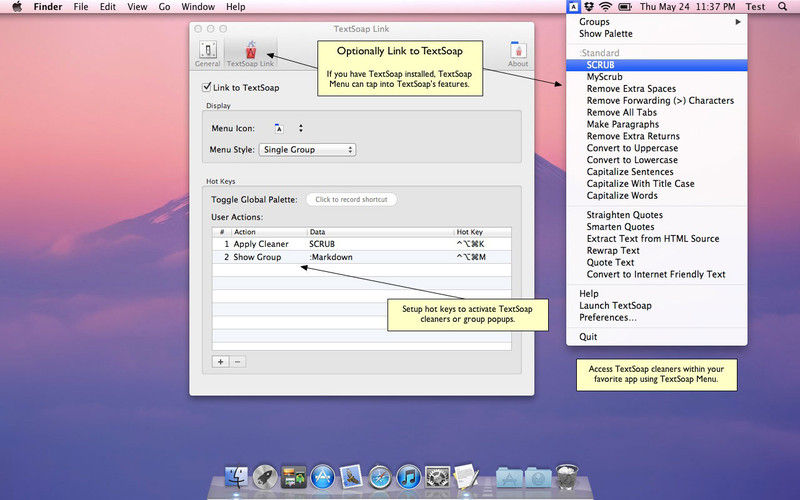The width and height of the screenshot is (800, 500).
Task: Click the minus button to remove action
Action: click(x=238, y=361)
